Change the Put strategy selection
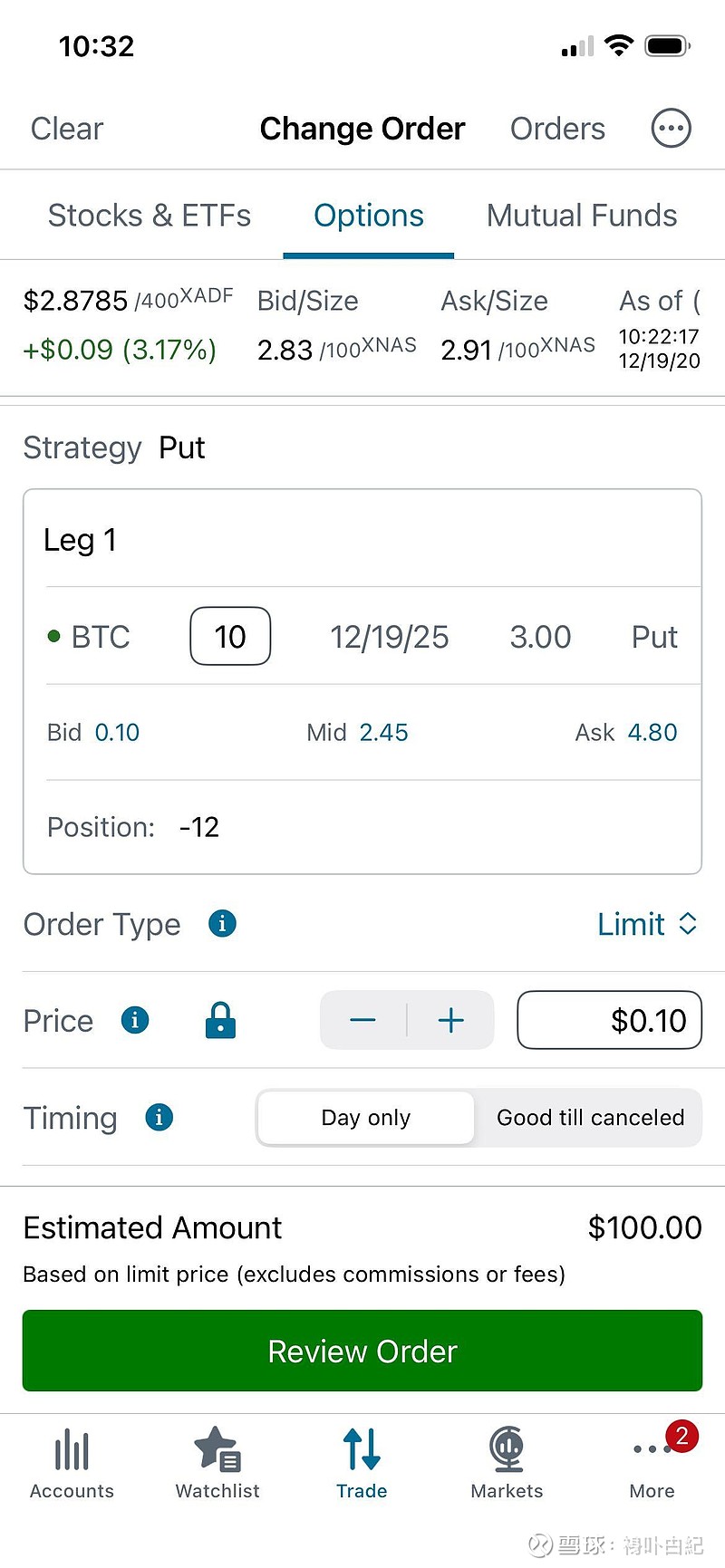Image resolution: width=725 pixels, height=1568 pixels. [182, 447]
